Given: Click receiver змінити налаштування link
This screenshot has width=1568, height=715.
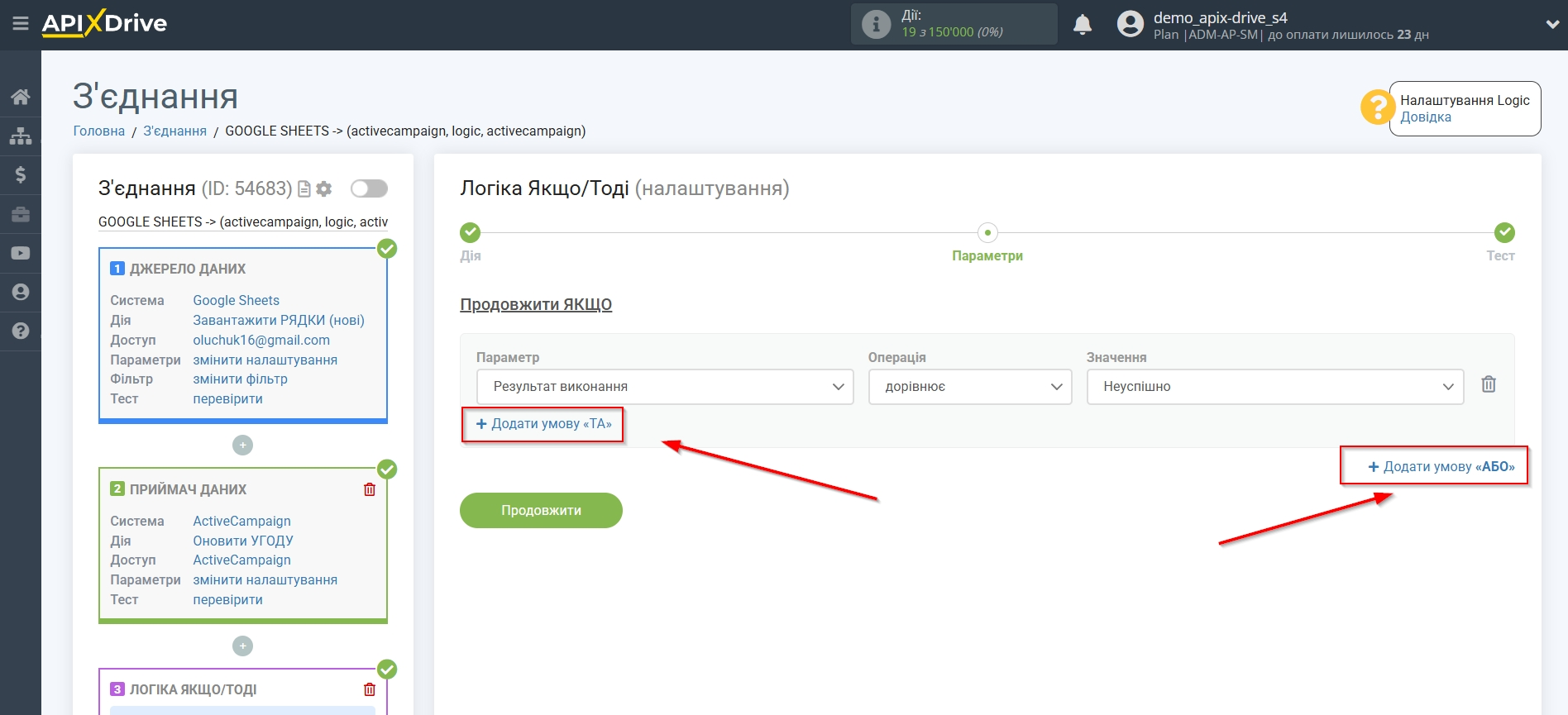Looking at the screenshot, I should tap(265, 579).
